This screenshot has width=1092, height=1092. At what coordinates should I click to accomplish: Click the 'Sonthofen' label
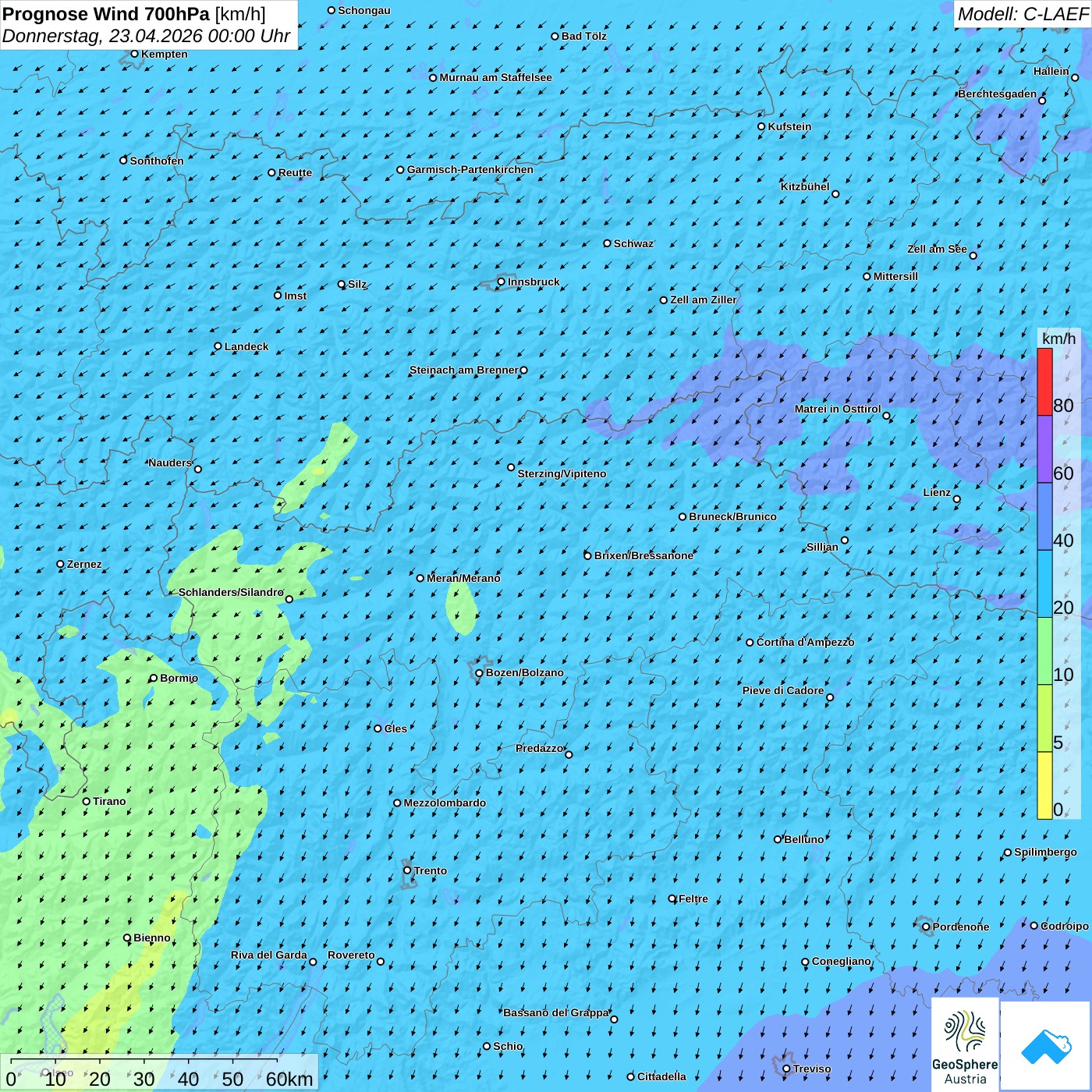point(157,161)
